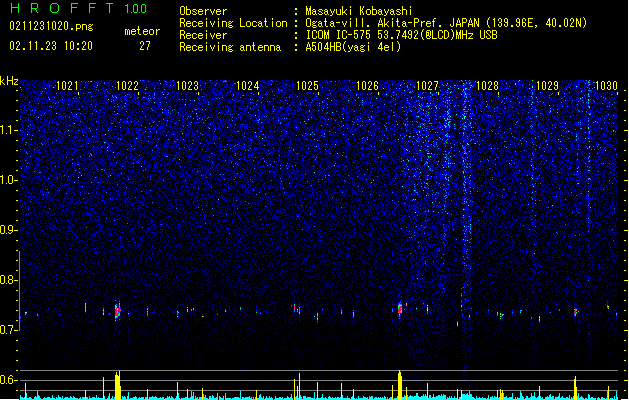Click the kHz axis unit label
This screenshot has height=400, width=629.
click(x=9, y=81)
